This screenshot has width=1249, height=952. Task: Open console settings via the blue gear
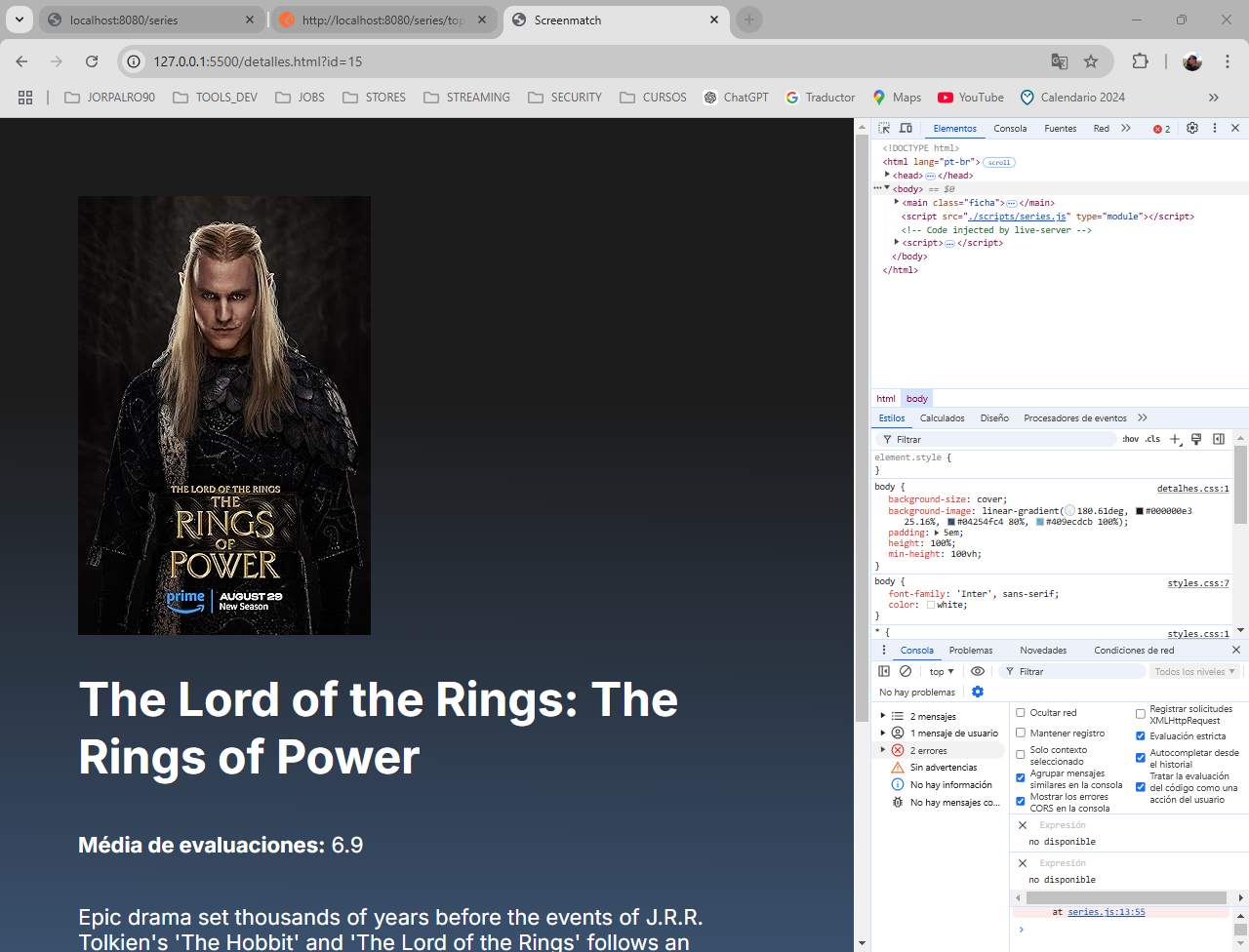pos(978,692)
